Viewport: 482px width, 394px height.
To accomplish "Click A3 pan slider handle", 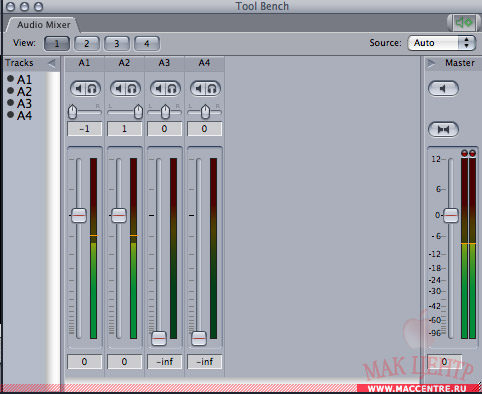I will [165, 112].
